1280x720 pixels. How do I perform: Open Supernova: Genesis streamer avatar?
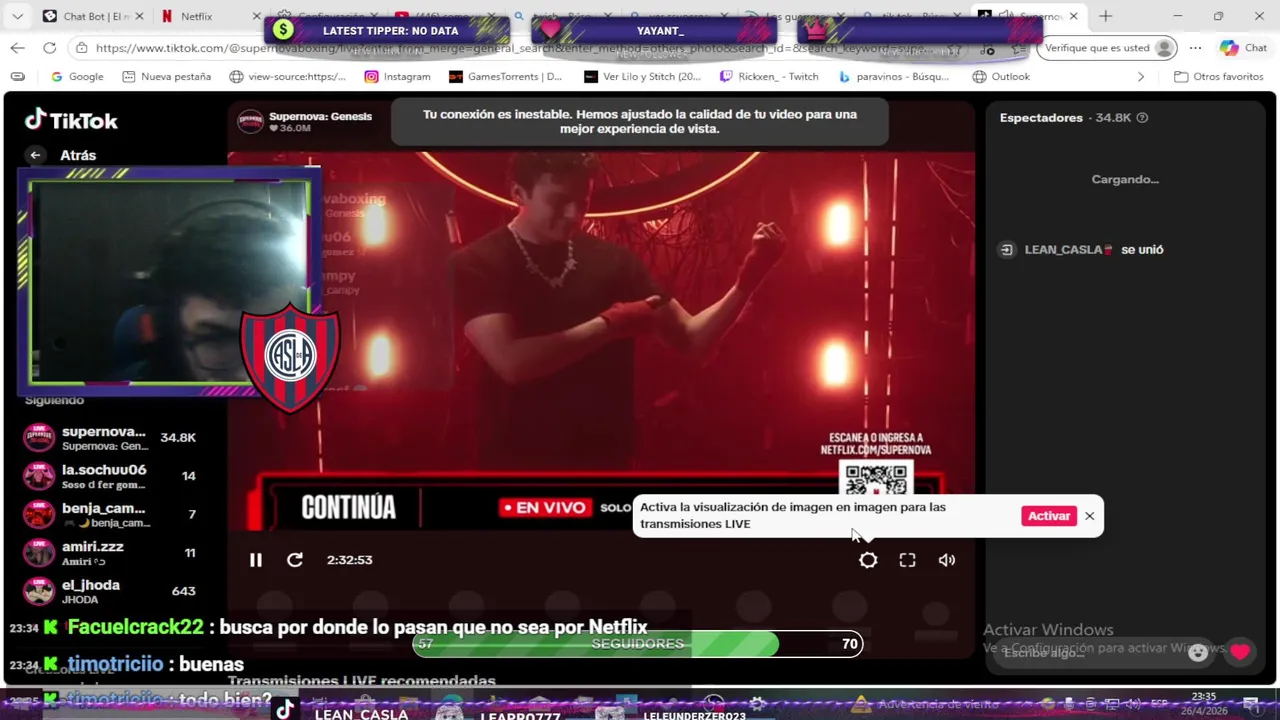[250, 122]
